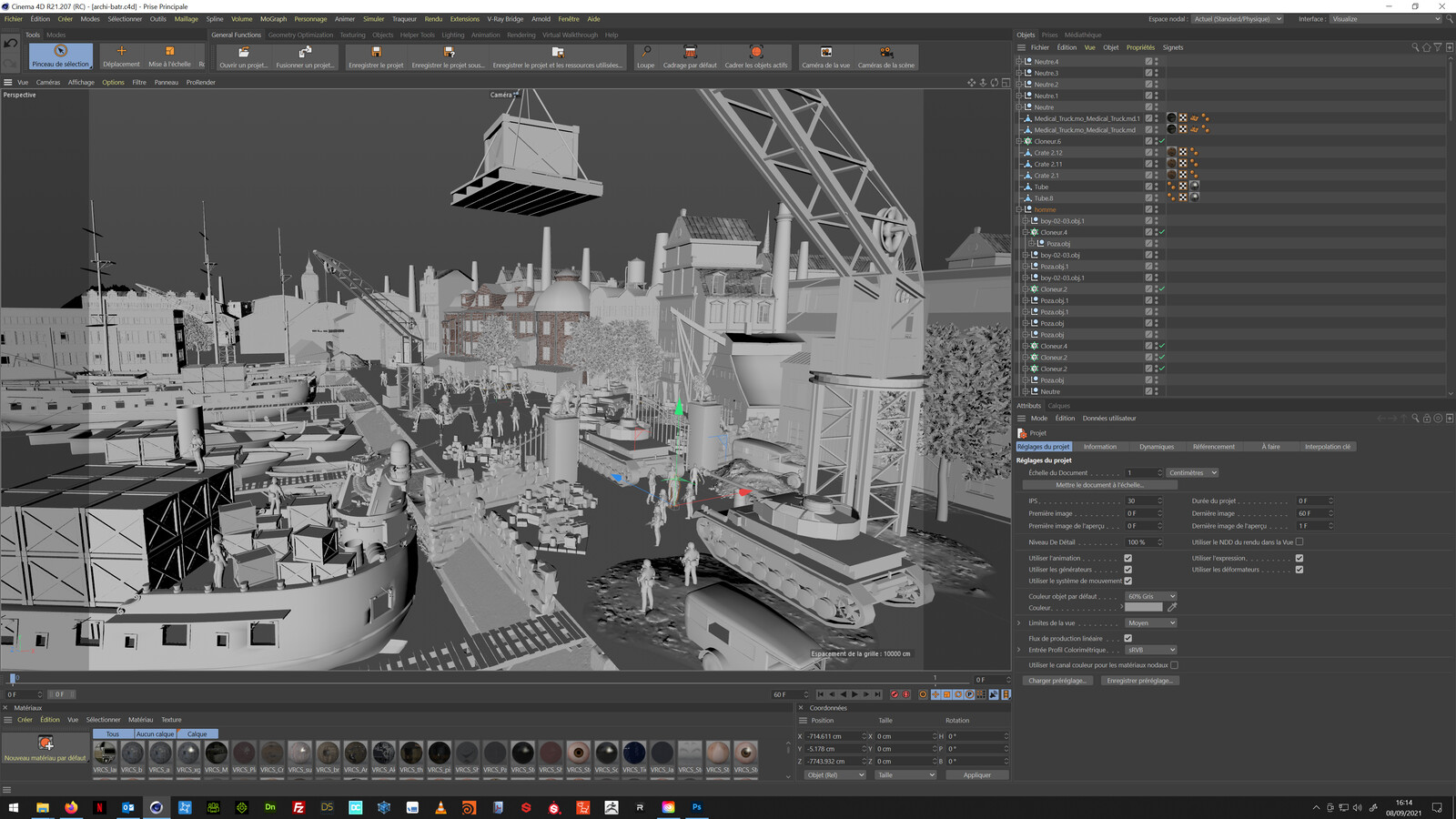Open the Texturing toolbar tab
The height and width of the screenshot is (819, 1456).
tap(352, 35)
